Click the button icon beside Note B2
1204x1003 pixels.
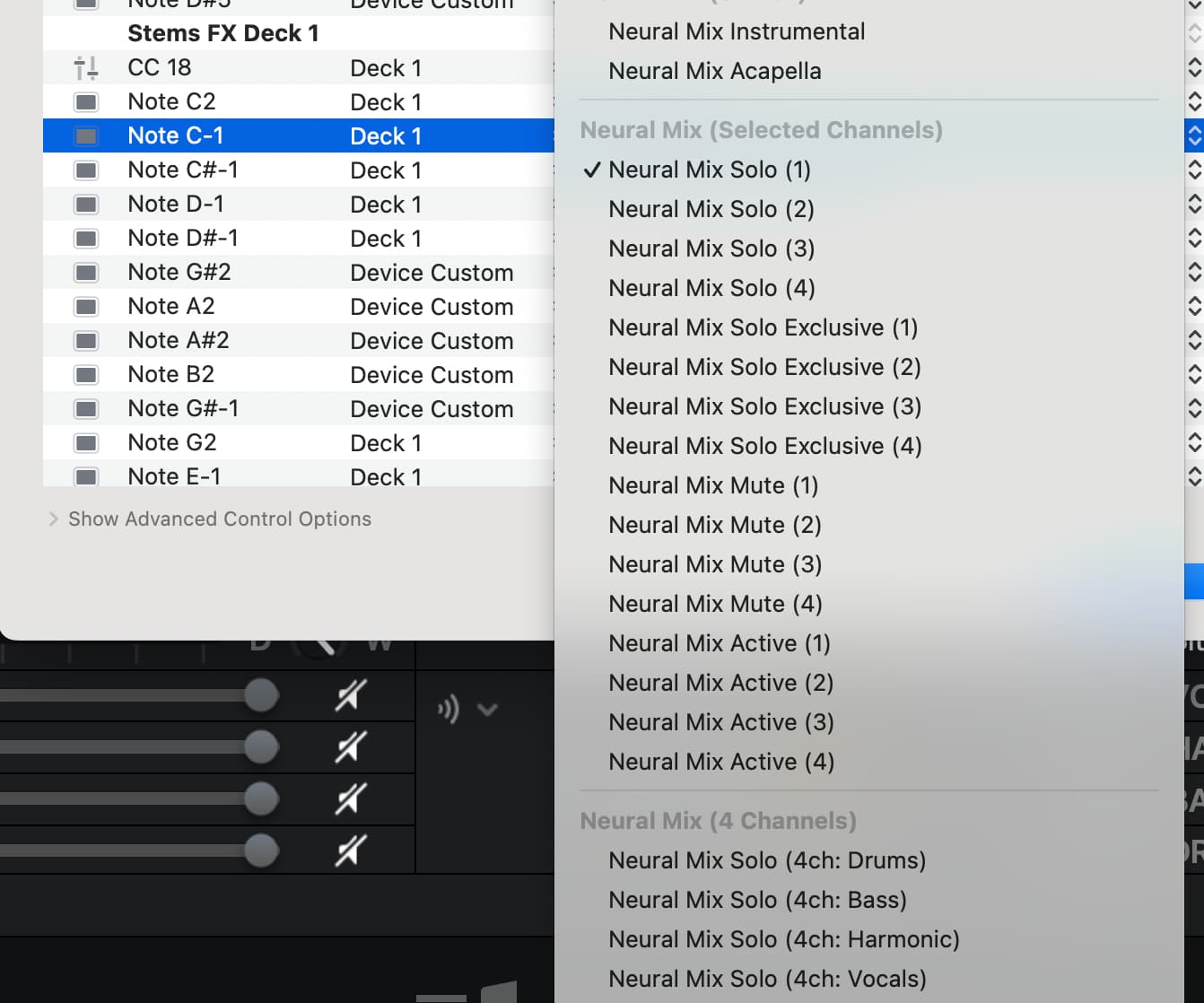point(86,374)
